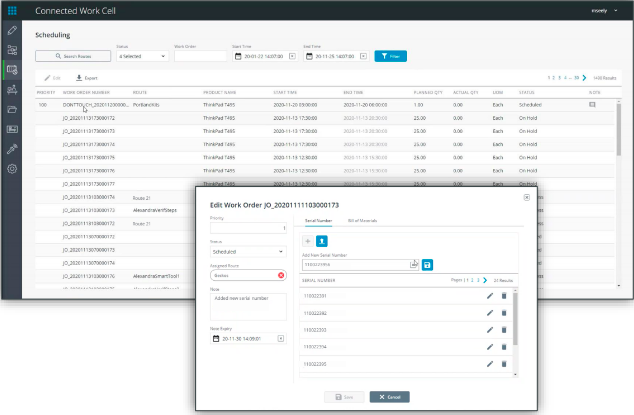Save the new serial number entry
Viewport: 634px width, 415px height.
[427, 264]
